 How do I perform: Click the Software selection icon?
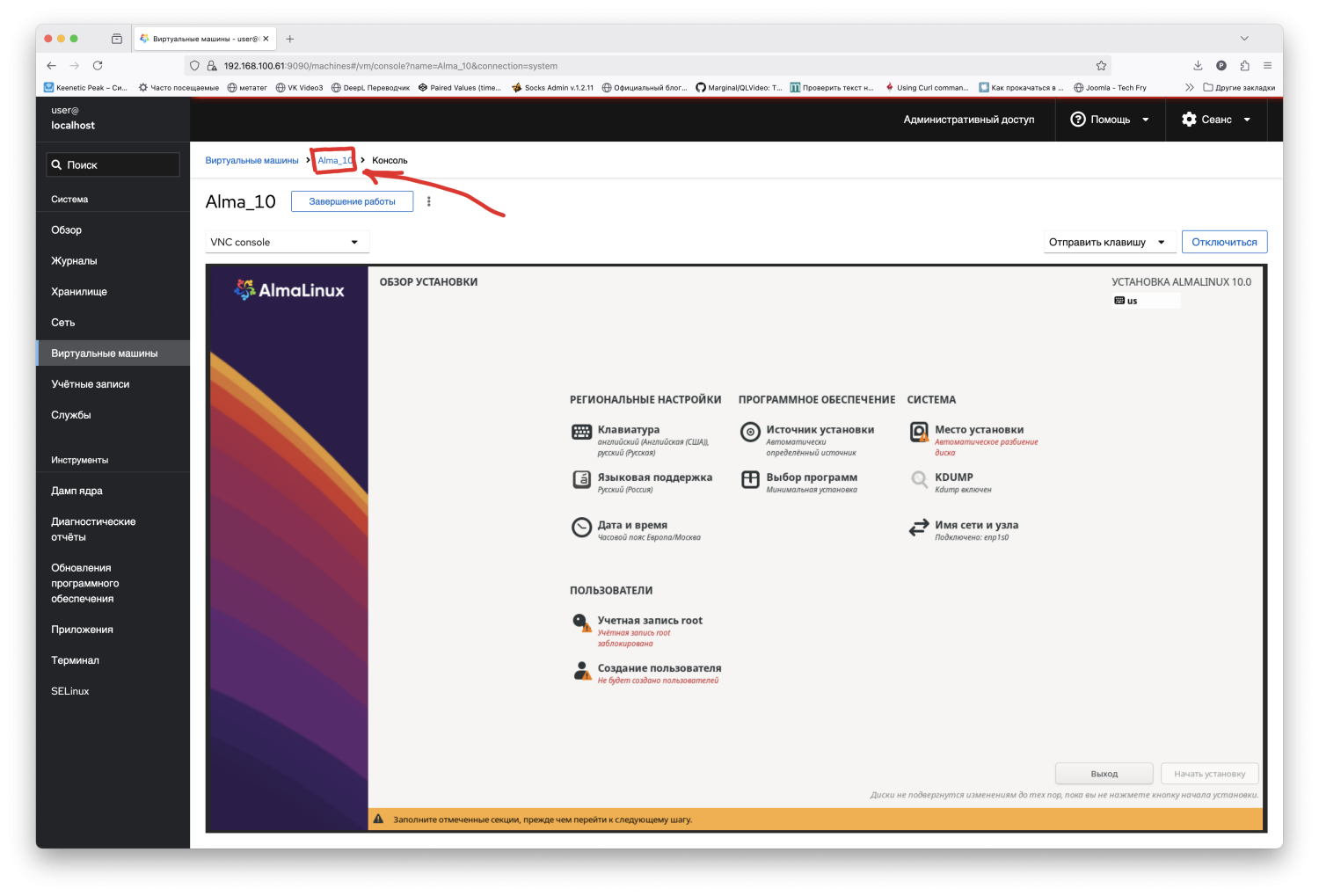click(750, 479)
